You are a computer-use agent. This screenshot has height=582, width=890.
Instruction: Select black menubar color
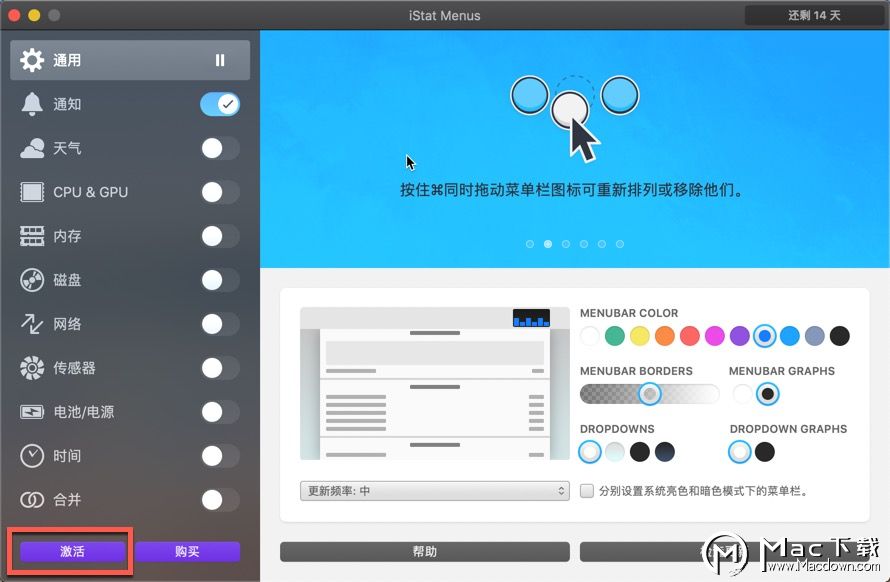839,336
